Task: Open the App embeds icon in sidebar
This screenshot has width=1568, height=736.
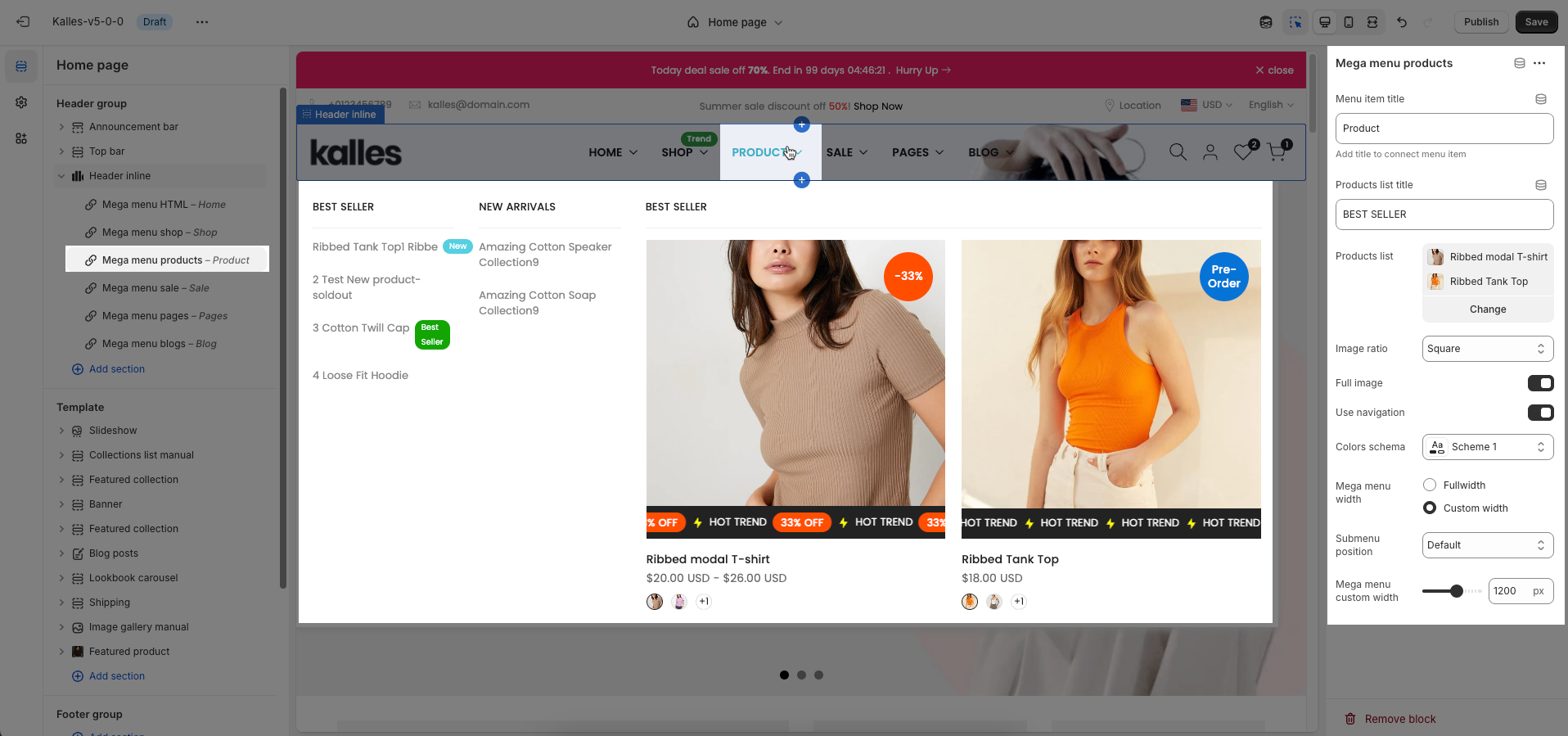Action: click(x=21, y=138)
